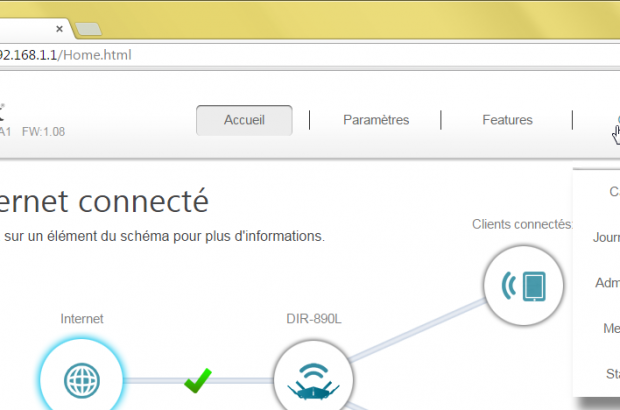Select the DIR-890L router icon
Screen dimensions: 620x410
click(315, 380)
